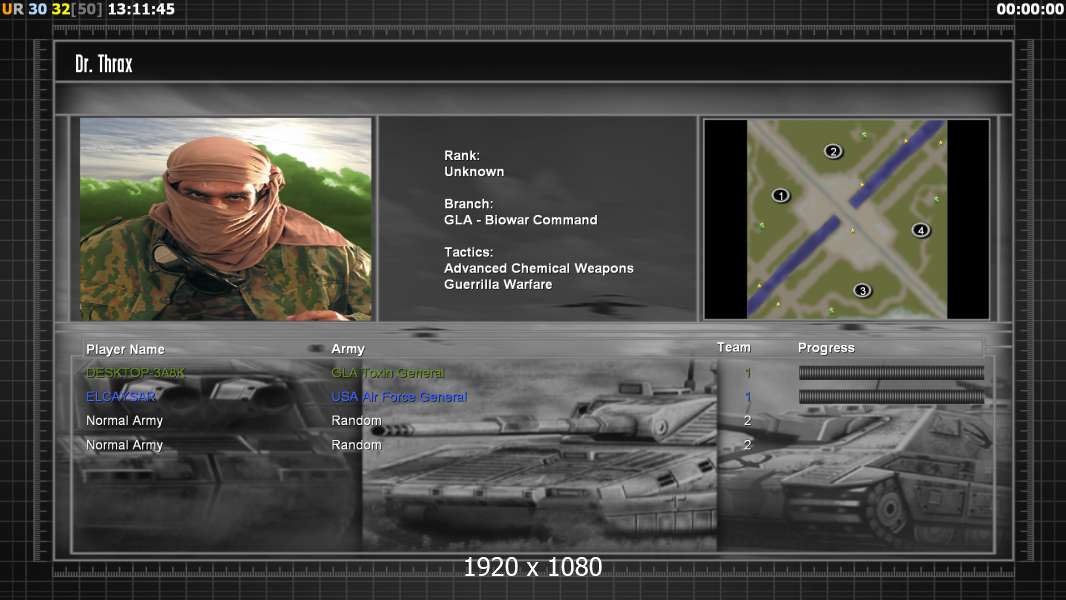Click the 00:00:00 timer at top right
This screenshot has height=600, width=1066.
1030,9
